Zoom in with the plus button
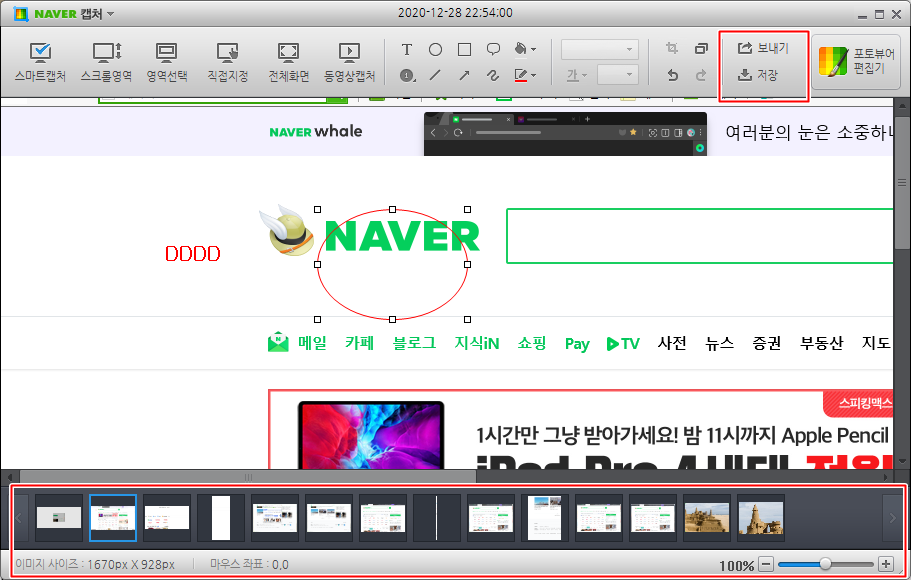The width and height of the screenshot is (911, 580). pyautogui.click(x=886, y=564)
